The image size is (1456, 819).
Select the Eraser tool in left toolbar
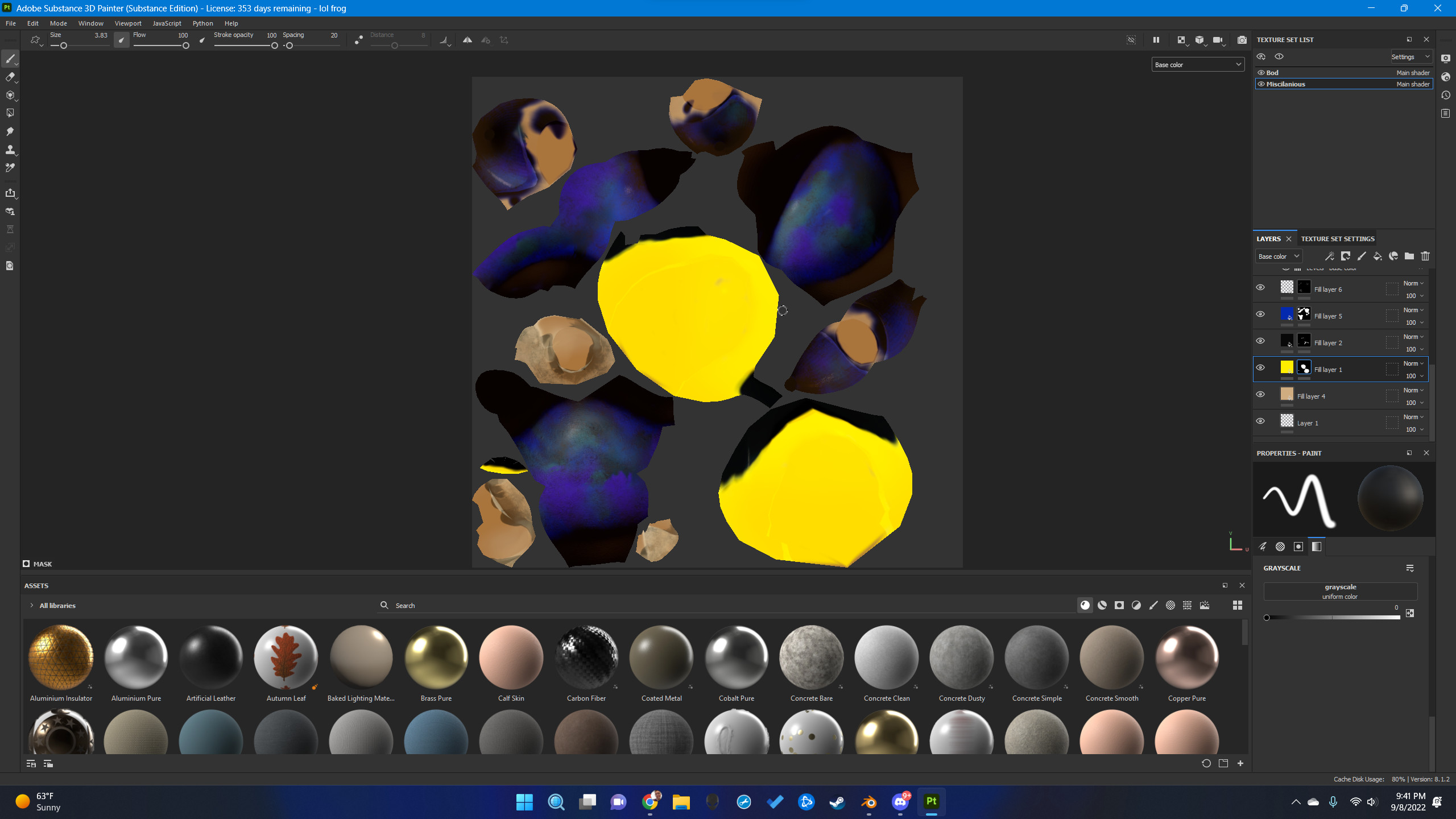tap(10, 77)
